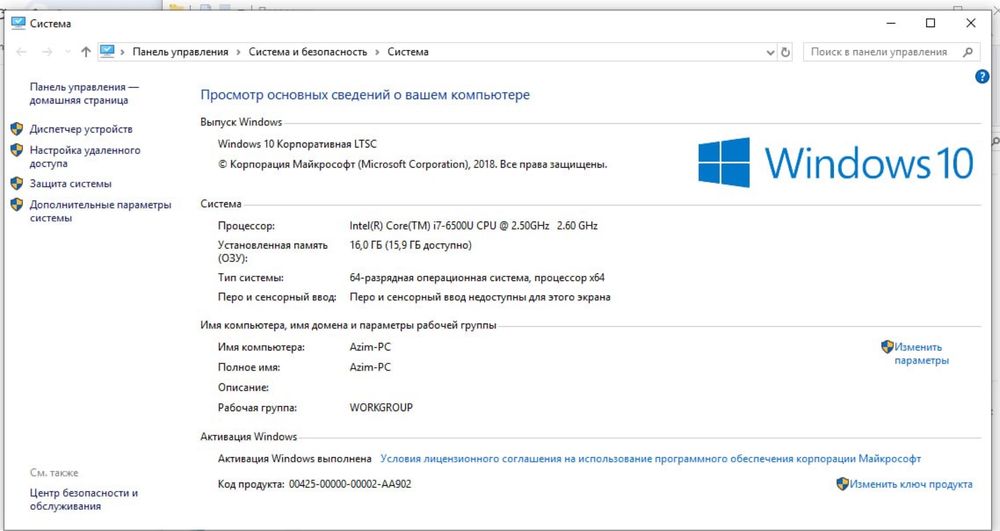The height and width of the screenshot is (531, 1000).
Task: Click the computer icon in address bar
Action: (x=107, y=52)
